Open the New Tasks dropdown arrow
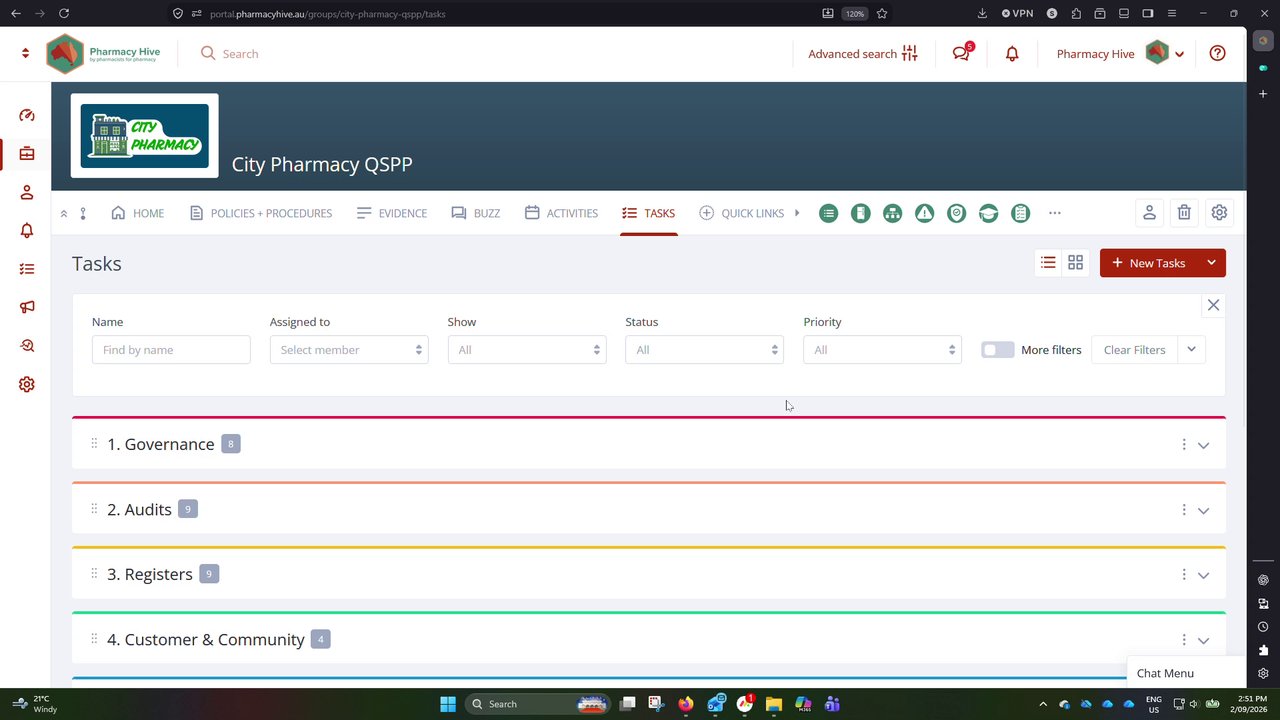Image resolution: width=1280 pixels, height=720 pixels. pyautogui.click(x=1211, y=263)
